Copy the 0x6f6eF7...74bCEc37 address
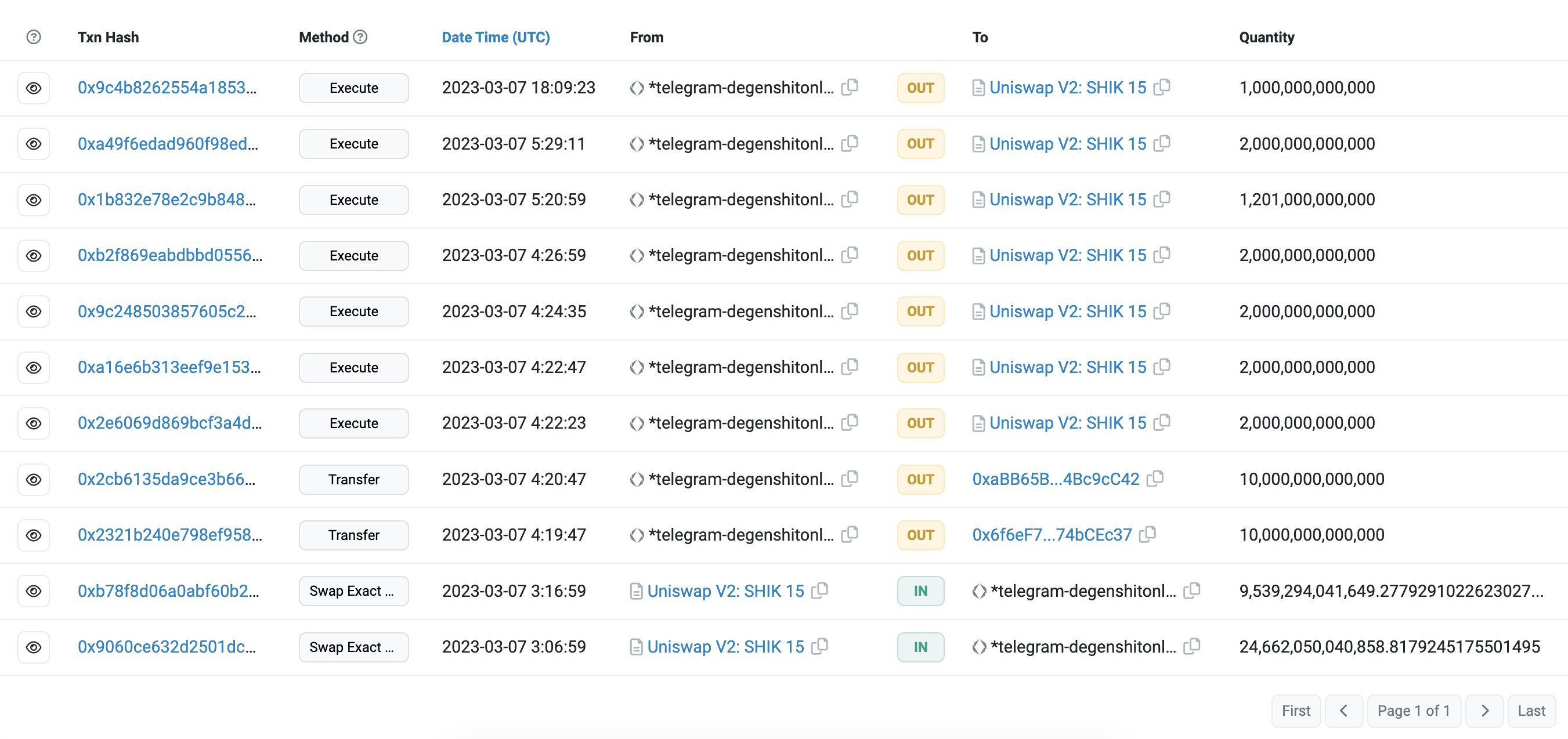1568x739 pixels. 1147,535
